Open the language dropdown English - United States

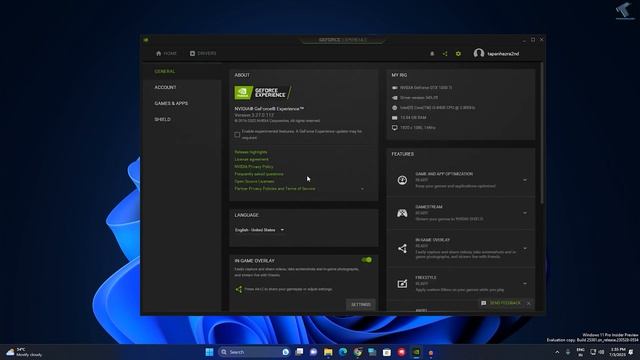point(259,230)
